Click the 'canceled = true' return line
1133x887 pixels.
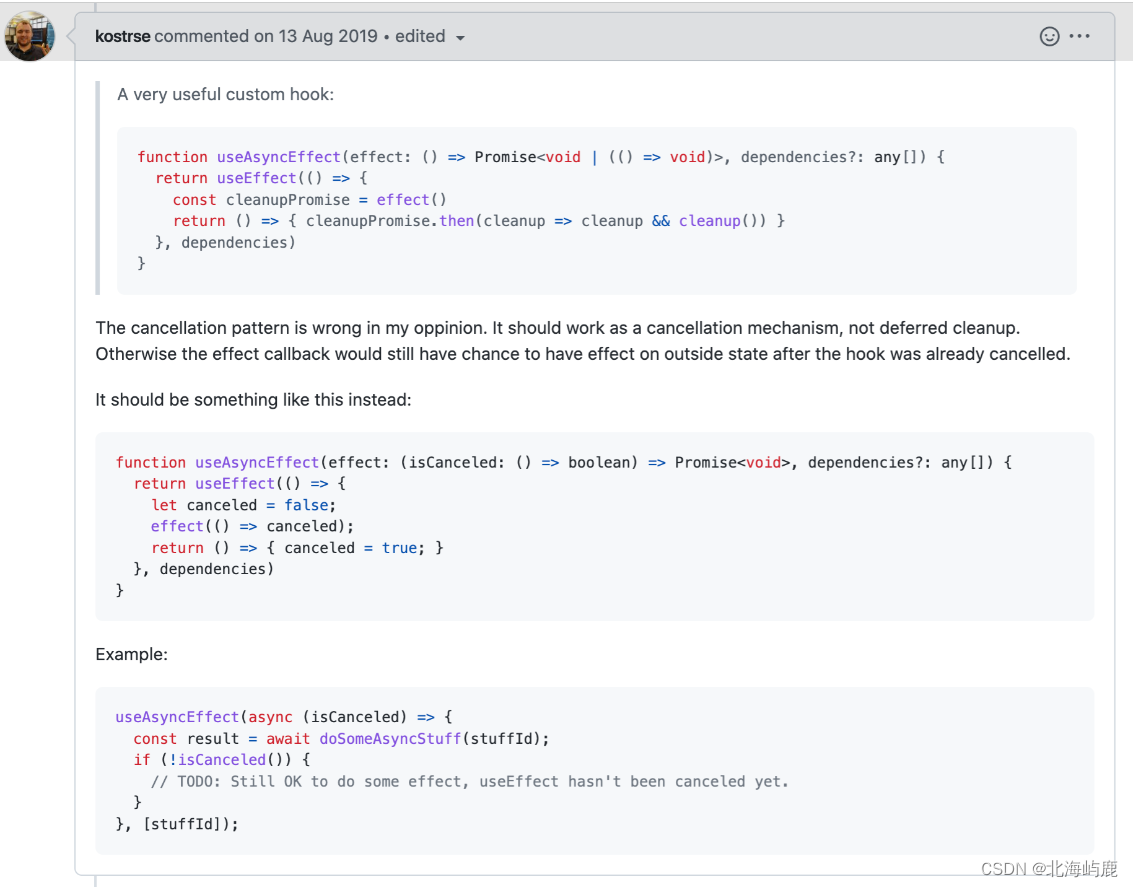click(x=297, y=548)
